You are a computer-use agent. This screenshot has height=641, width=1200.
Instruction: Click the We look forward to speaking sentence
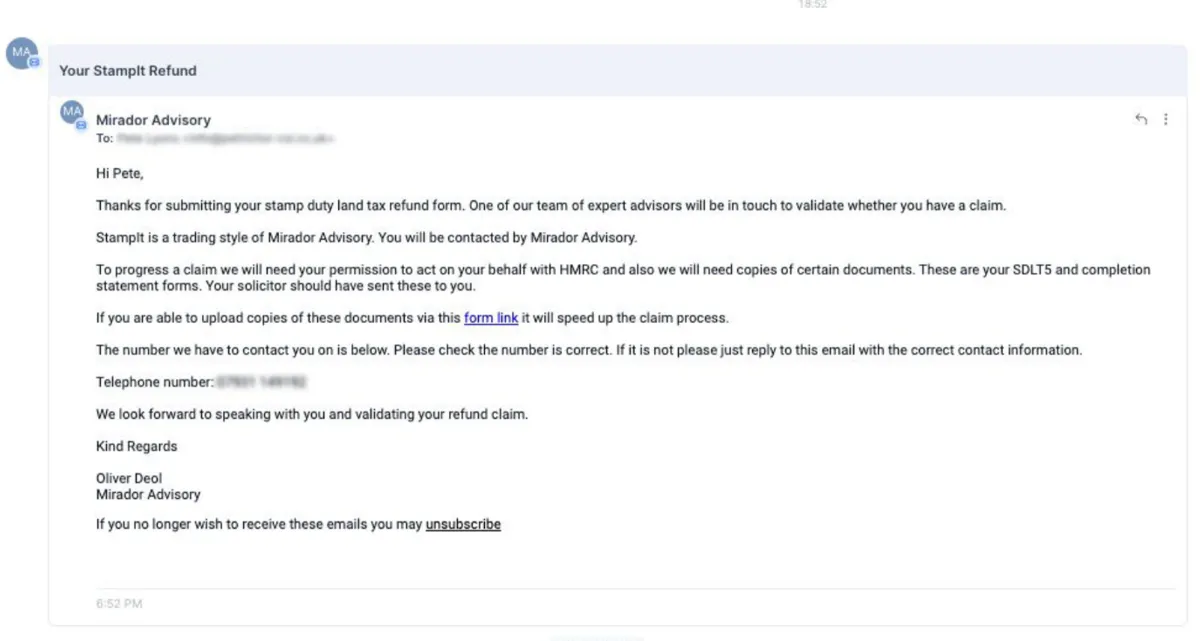click(312, 414)
